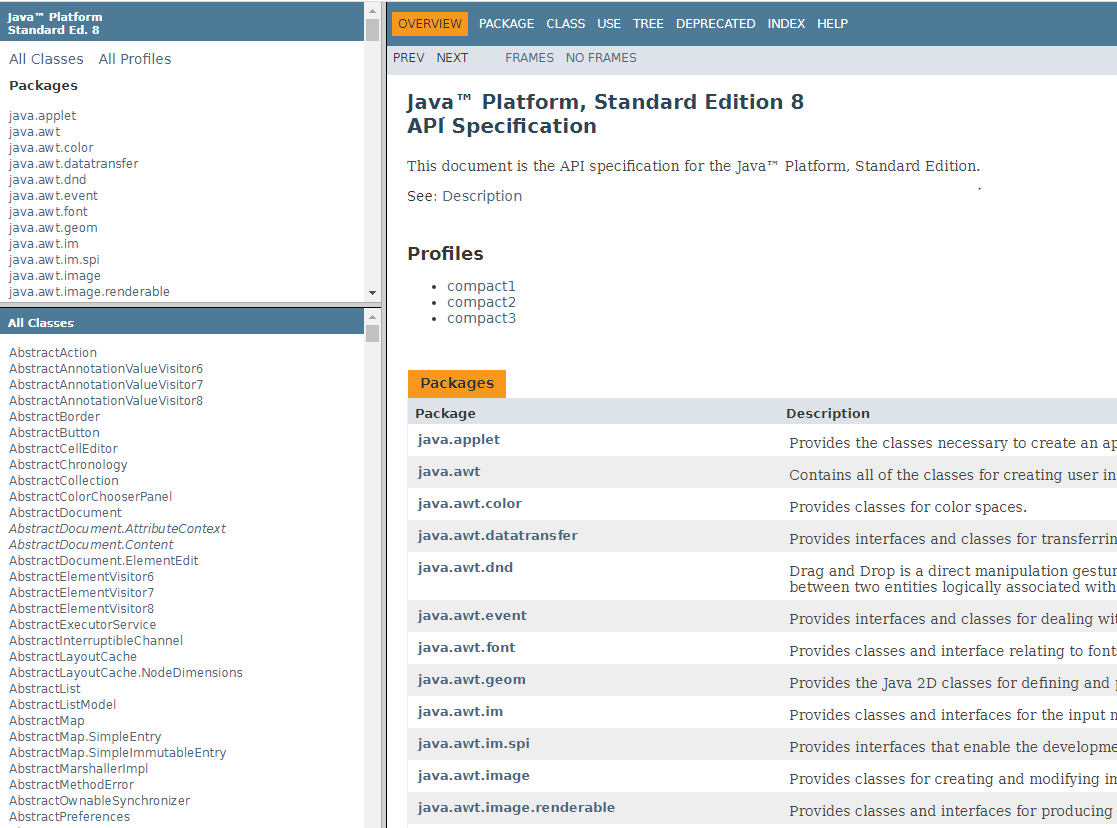Screen dimensions: 1117x828
Task: Open the AbstractCollection class
Action: (x=63, y=481)
